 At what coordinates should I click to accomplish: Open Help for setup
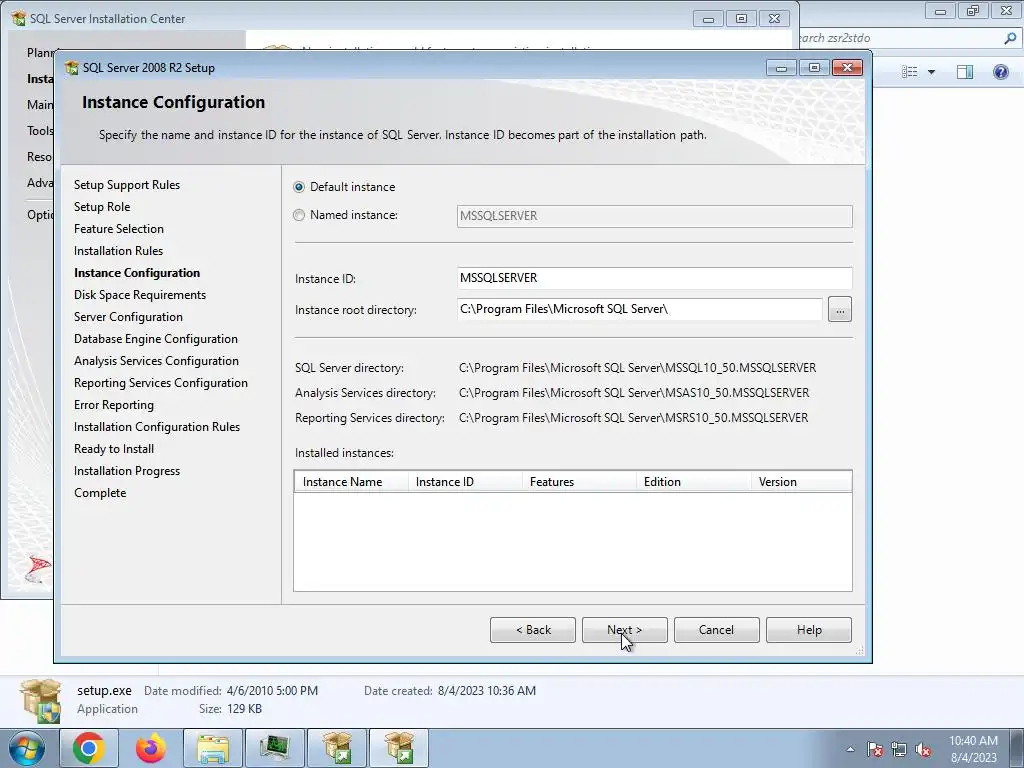(808, 630)
